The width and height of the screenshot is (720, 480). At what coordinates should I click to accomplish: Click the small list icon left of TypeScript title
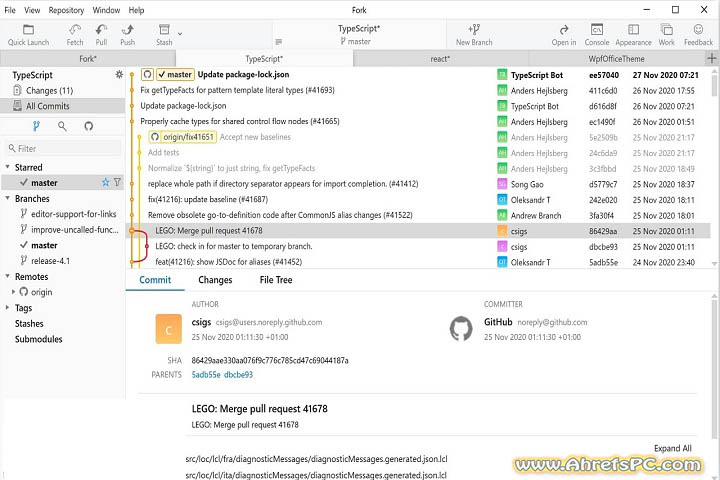pos(278,42)
